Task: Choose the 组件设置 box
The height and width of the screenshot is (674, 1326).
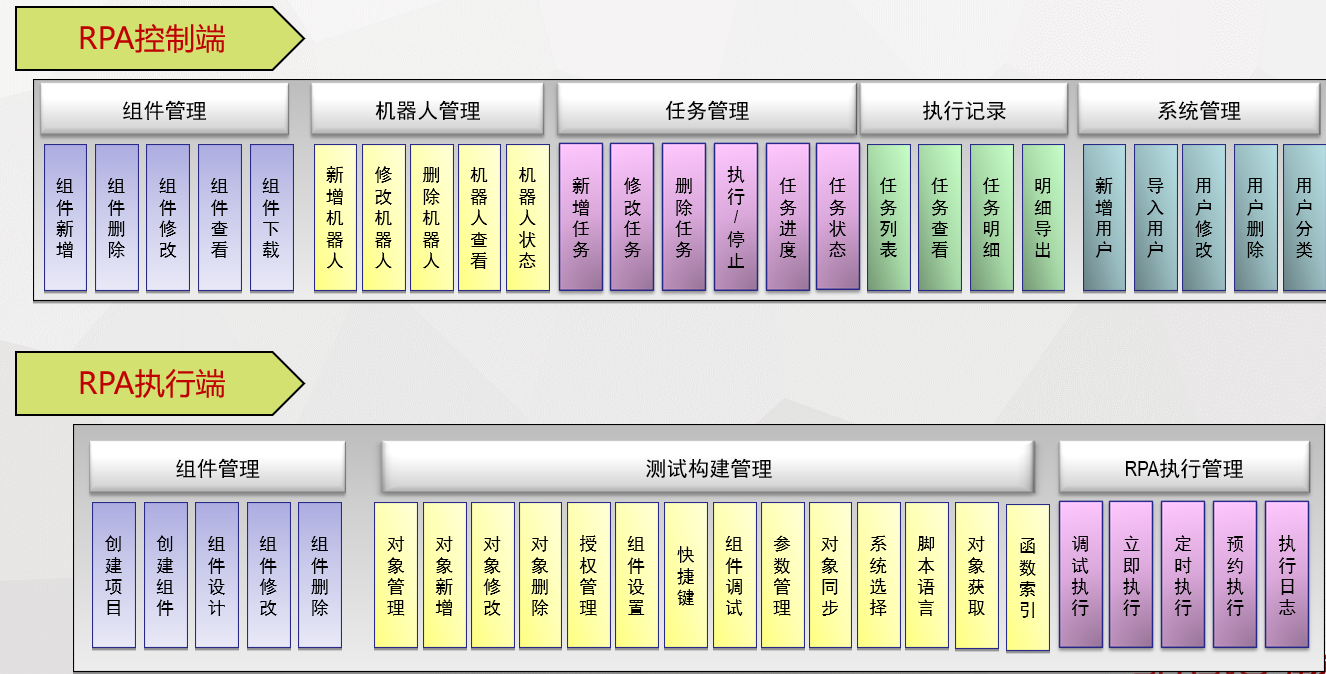Action: pyautogui.click(x=637, y=575)
